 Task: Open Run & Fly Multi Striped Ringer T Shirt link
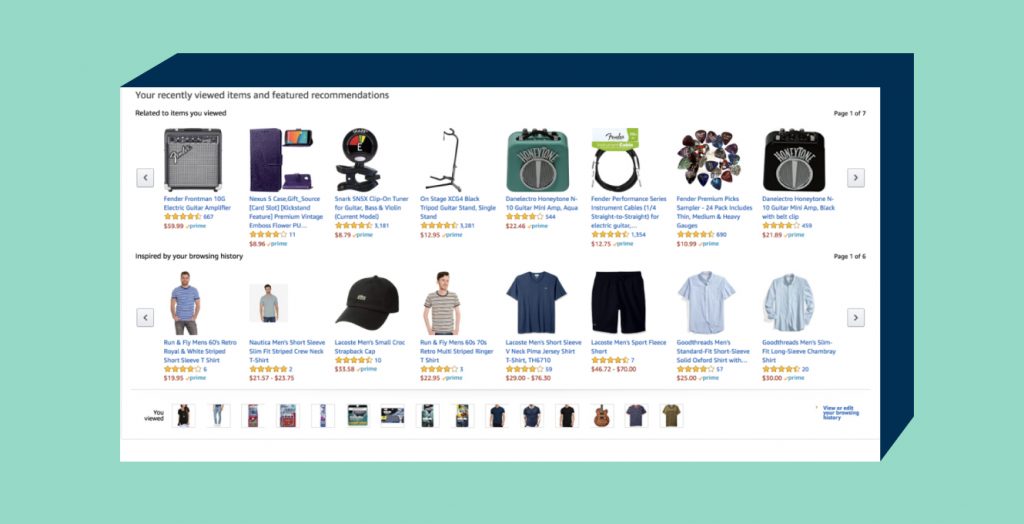(x=456, y=351)
